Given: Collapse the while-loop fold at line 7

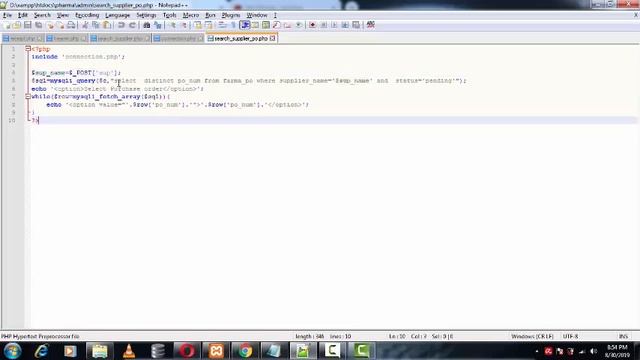Looking at the screenshot, I should tap(28, 97).
